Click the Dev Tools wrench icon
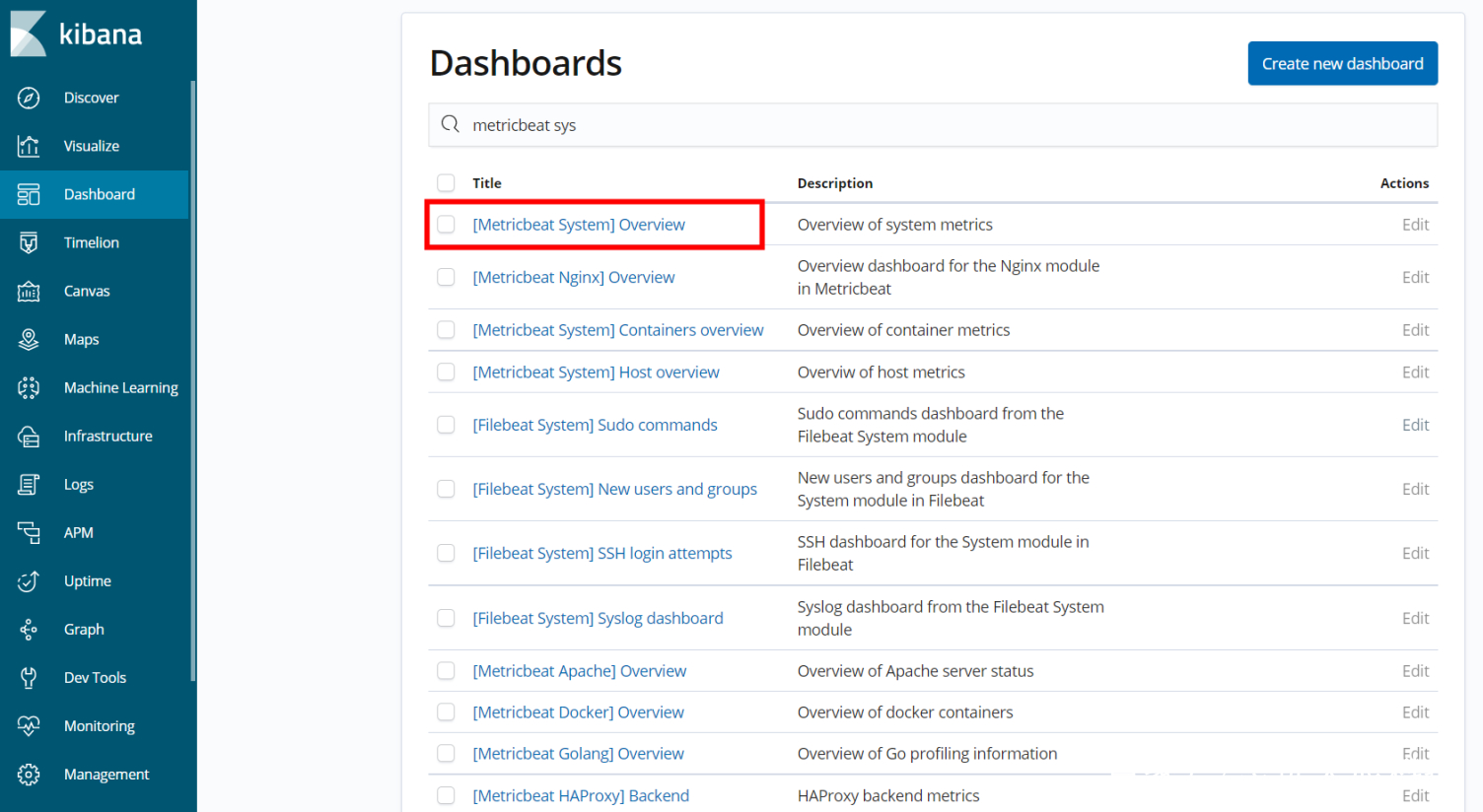The height and width of the screenshot is (812, 1483). point(29,677)
